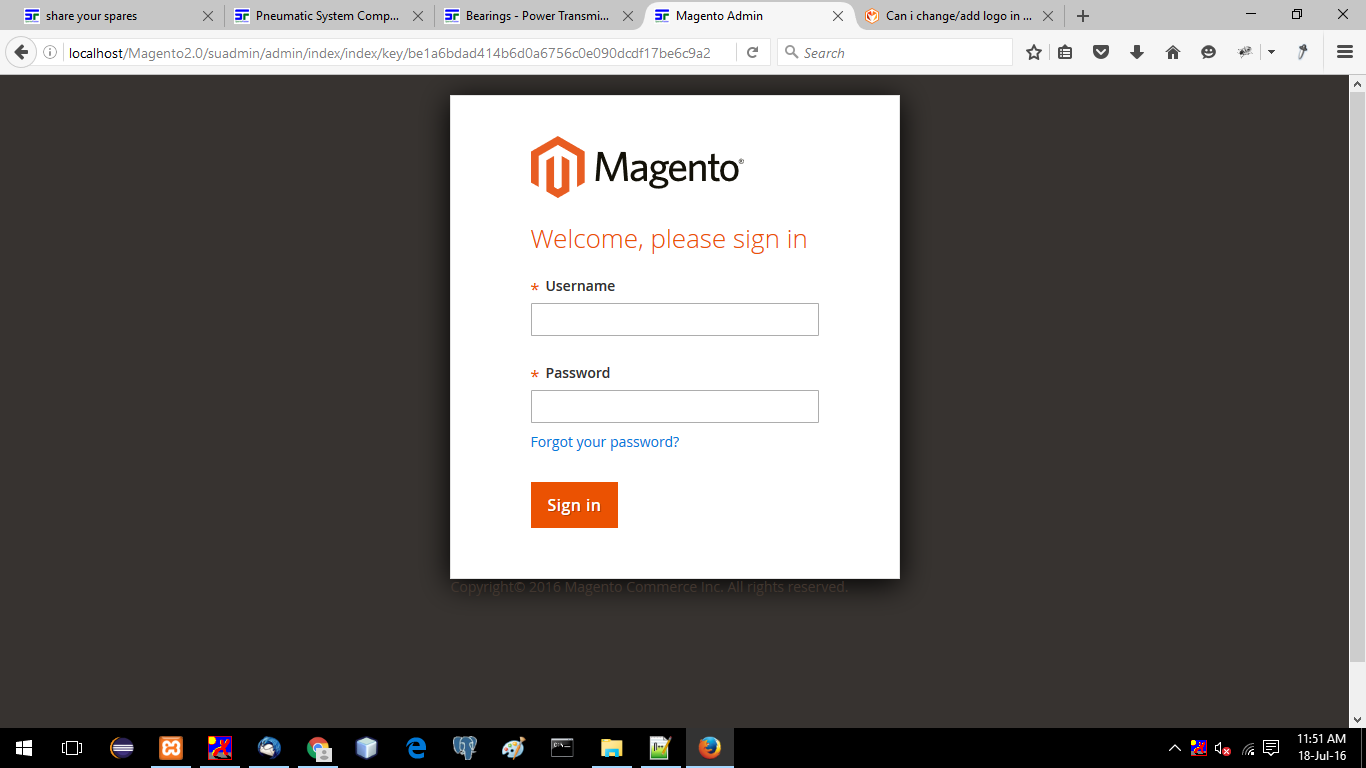Click the browser Search box
The width and height of the screenshot is (1366, 768).
point(895,53)
